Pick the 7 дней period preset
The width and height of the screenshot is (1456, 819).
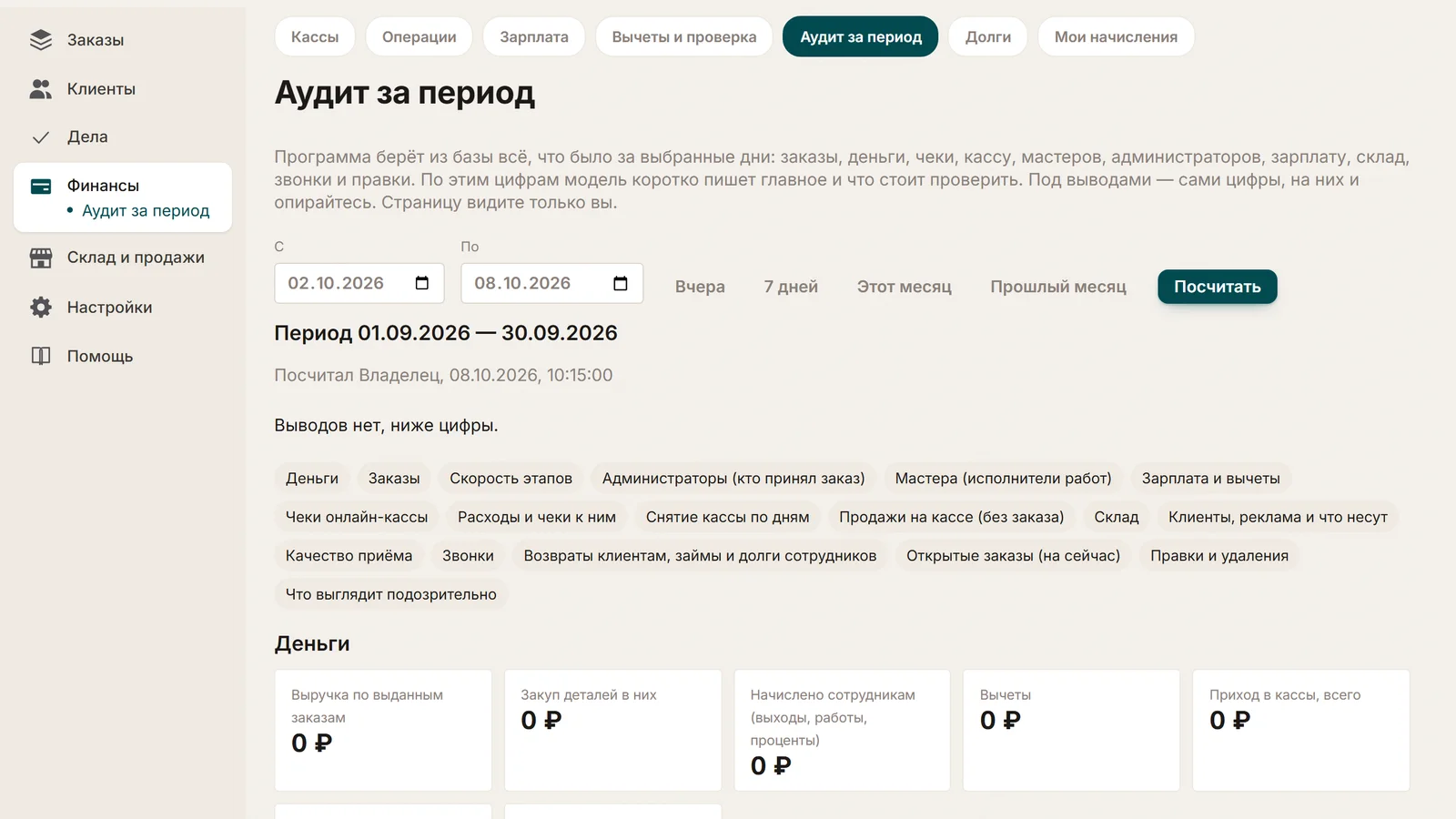click(x=791, y=287)
